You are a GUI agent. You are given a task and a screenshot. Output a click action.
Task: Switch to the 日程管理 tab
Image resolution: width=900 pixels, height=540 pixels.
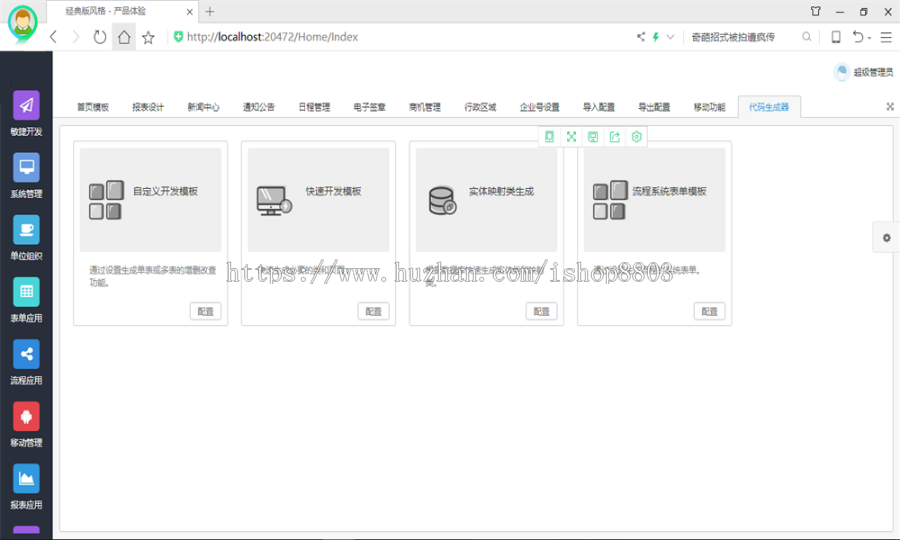[315, 107]
